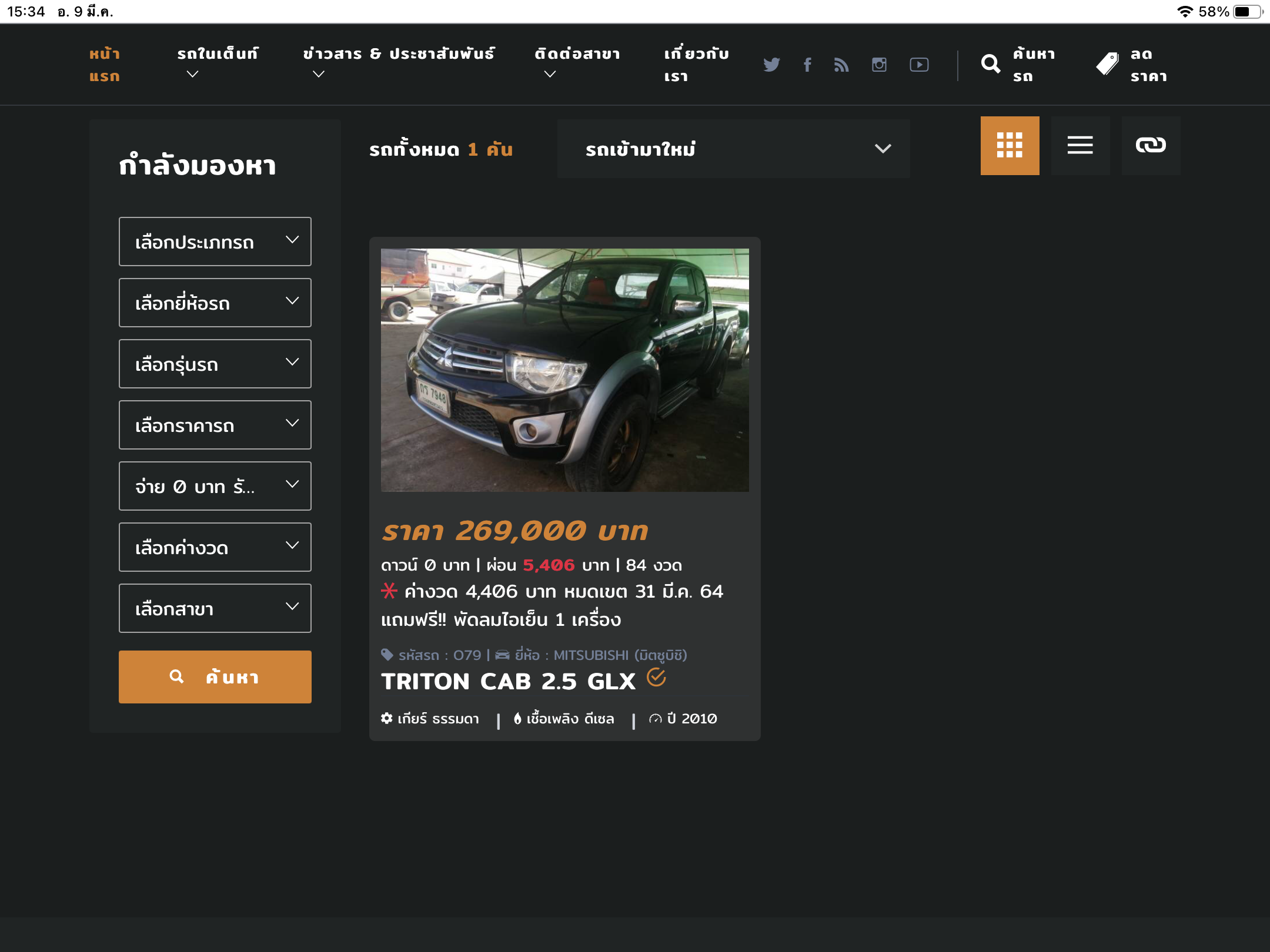Switch to grid view layout
This screenshot has width=1270, height=952.
click(1010, 145)
